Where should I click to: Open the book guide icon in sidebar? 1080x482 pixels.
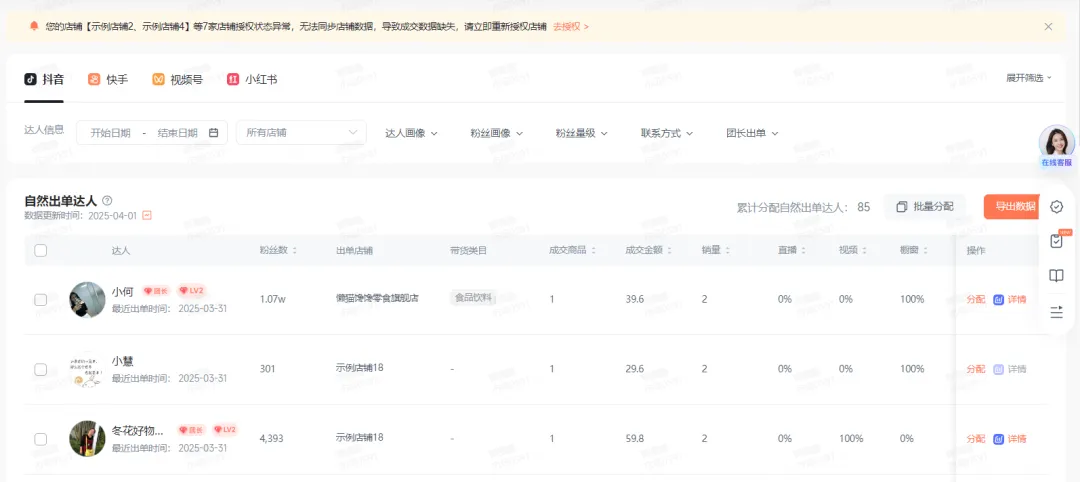coord(1056,276)
